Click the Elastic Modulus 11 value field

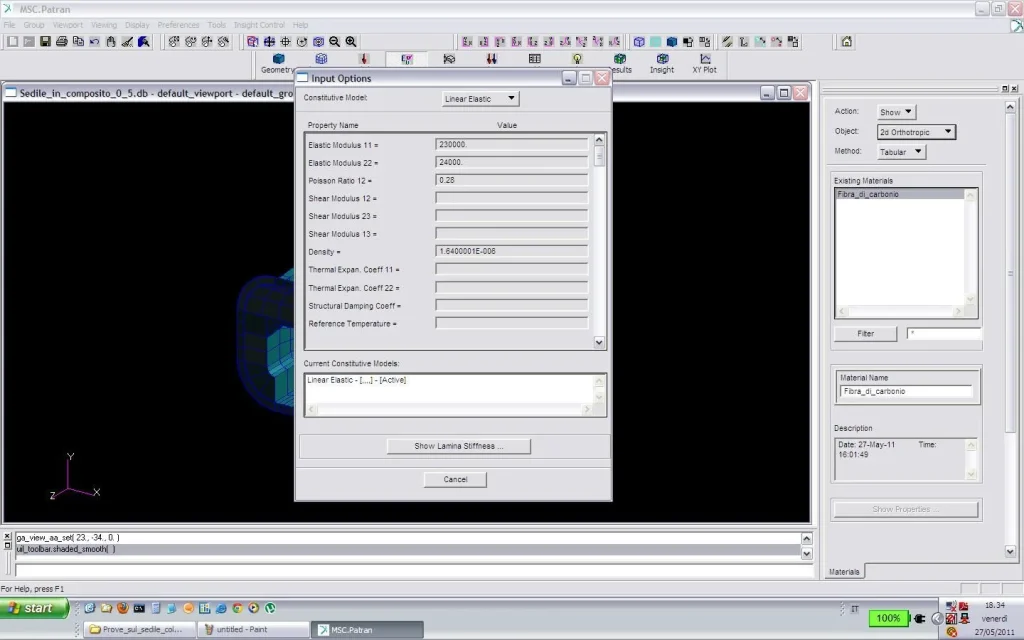[x=511, y=144]
